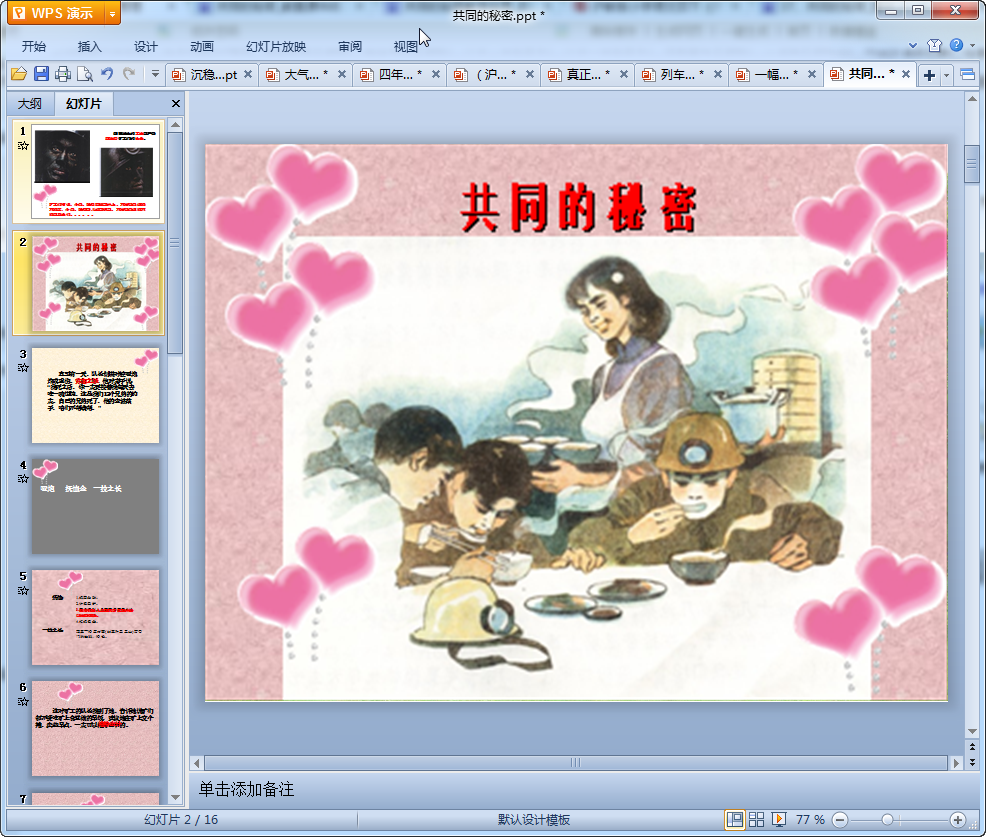Expand the quick access toolbar dropdown
The image size is (986, 837).
coord(155,74)
